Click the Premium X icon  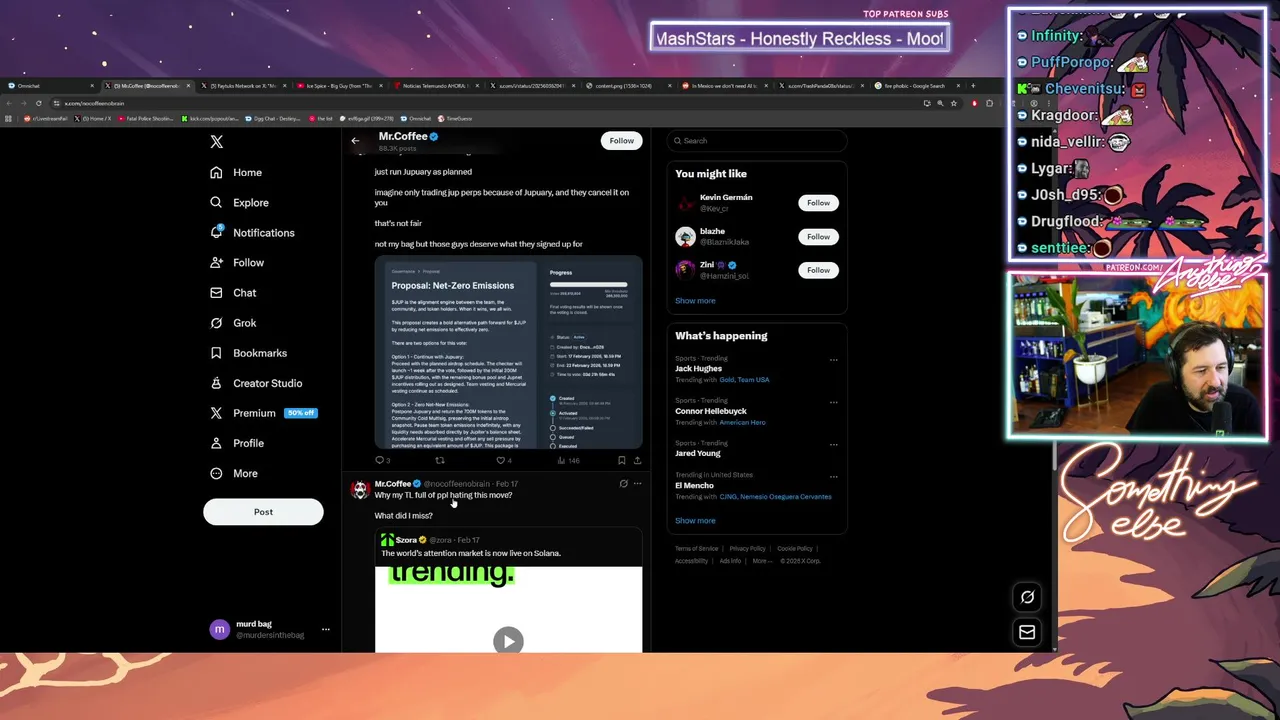click(216, 413)
